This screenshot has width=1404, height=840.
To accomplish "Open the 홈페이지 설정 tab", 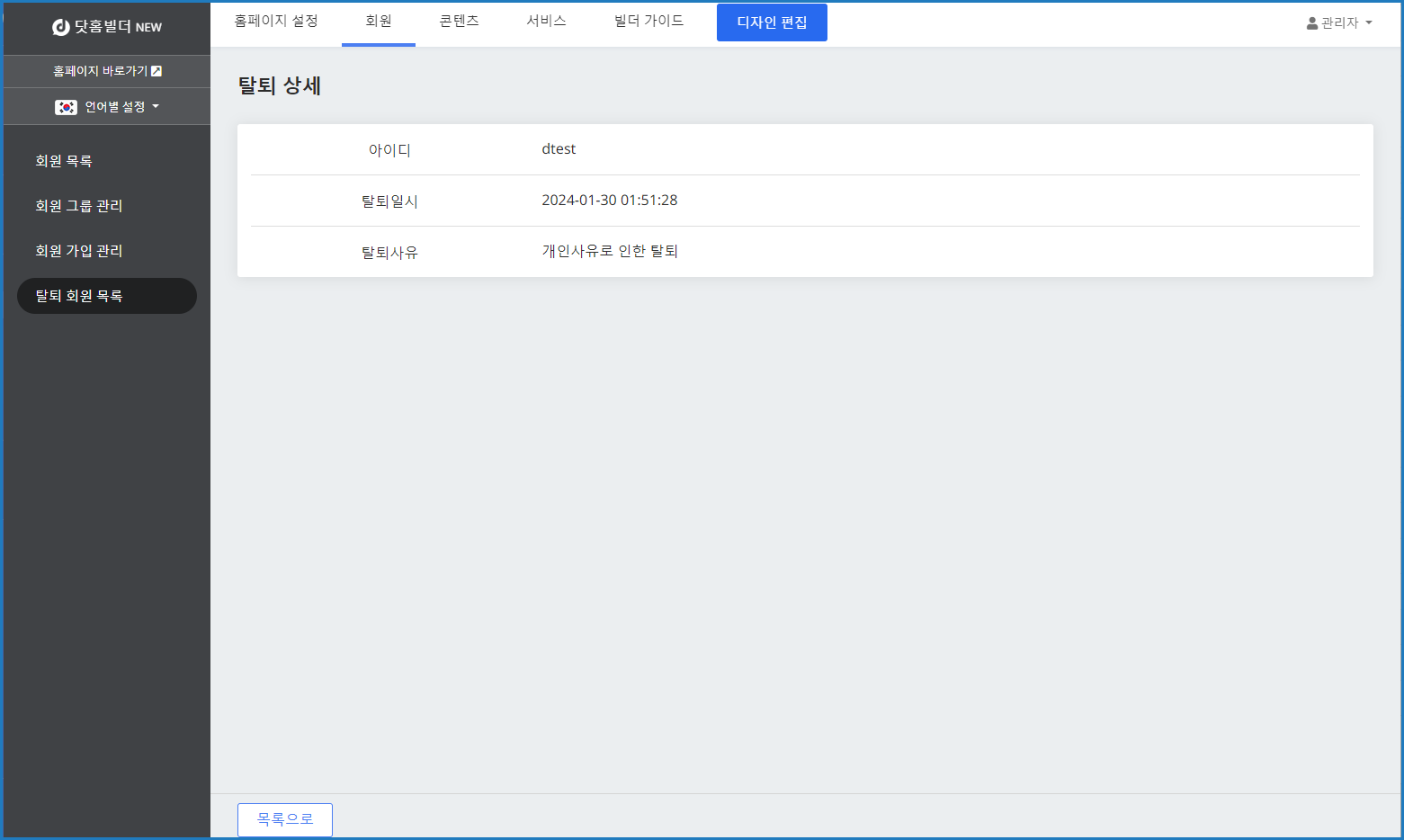I will (276, 21).
